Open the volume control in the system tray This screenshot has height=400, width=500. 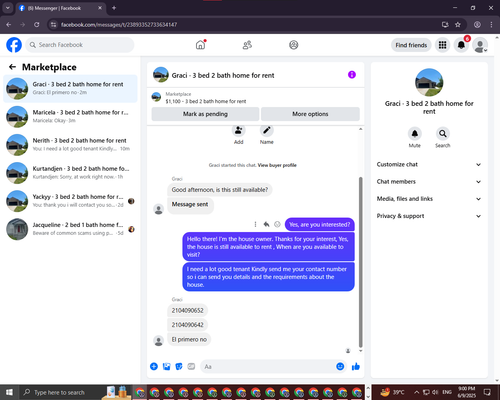point(435,392)
